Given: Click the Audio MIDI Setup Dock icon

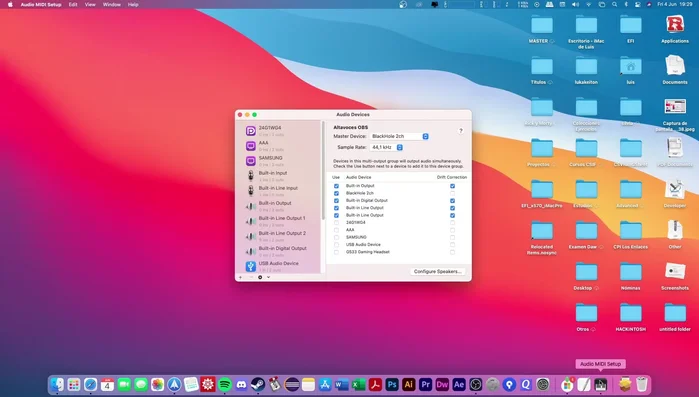Looking at the screenshot, I should [600, 385].
